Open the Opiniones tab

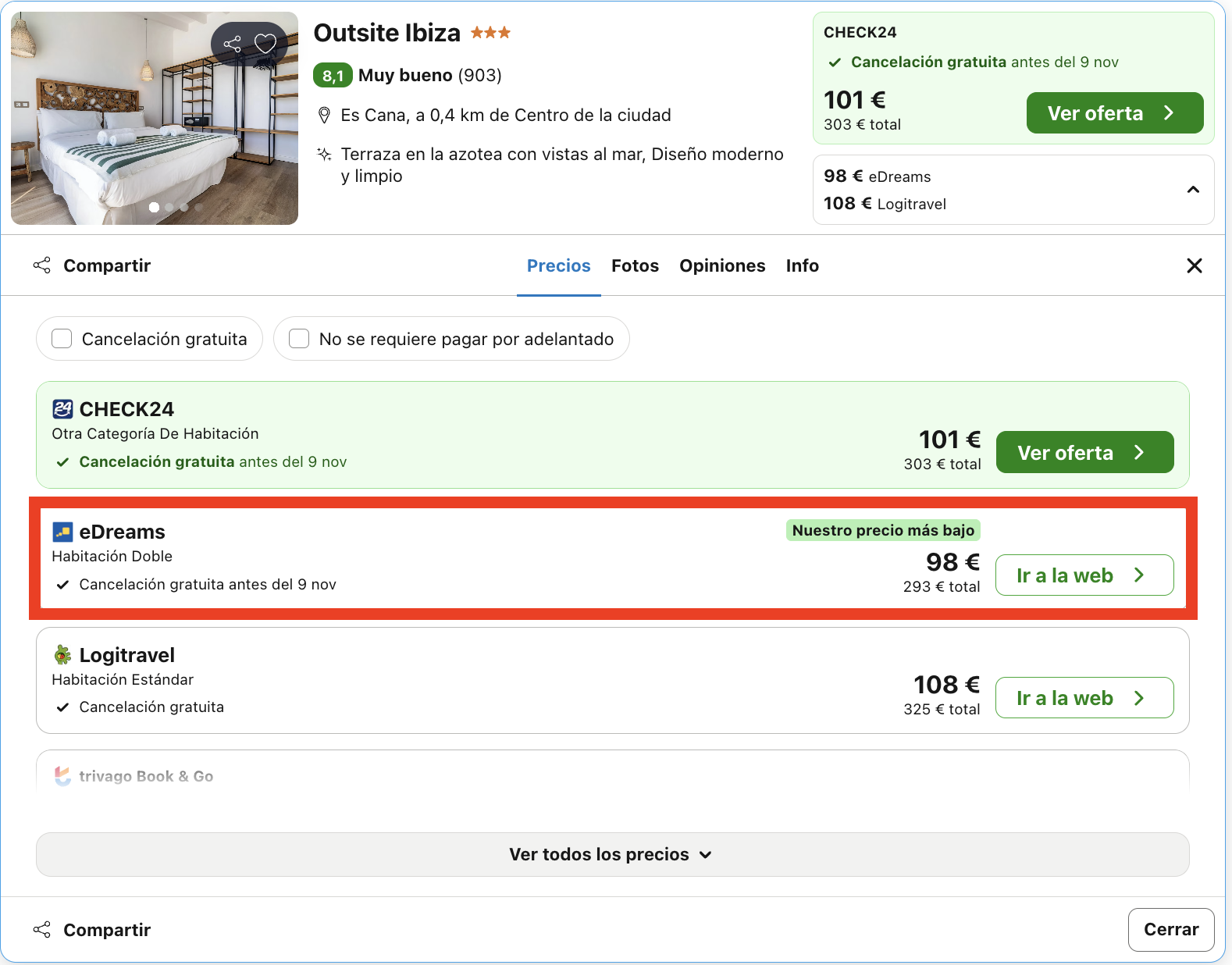pos(722,265)
